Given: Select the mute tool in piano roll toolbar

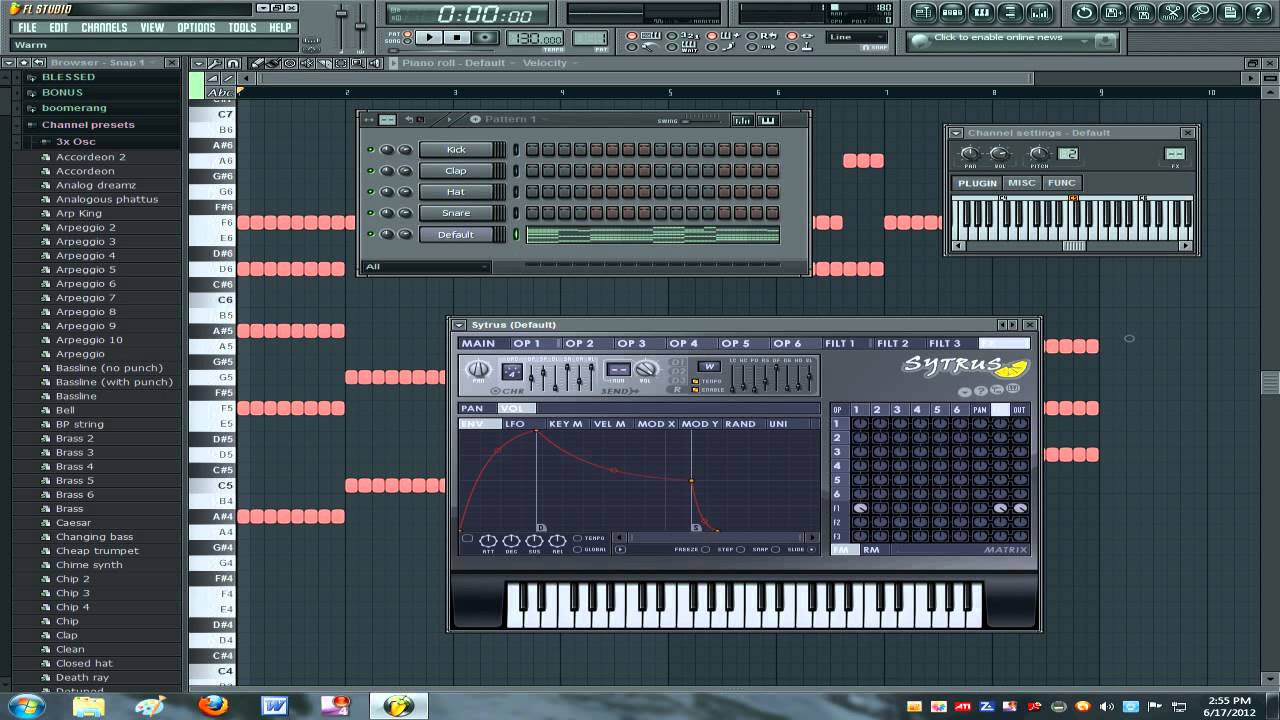Looking at the screenshot, I should (306, 63).
